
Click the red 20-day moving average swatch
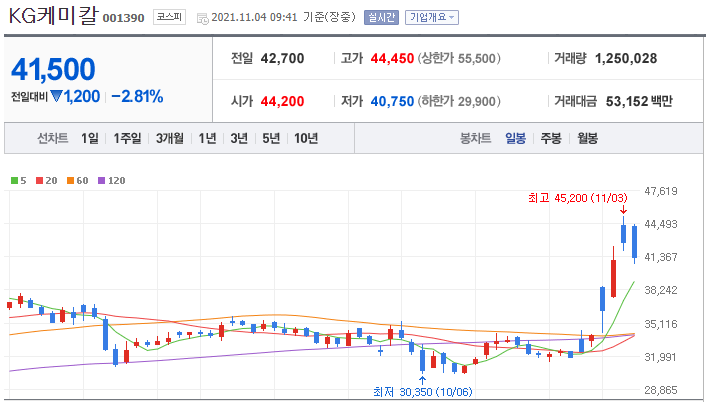[x=39, y=181]
